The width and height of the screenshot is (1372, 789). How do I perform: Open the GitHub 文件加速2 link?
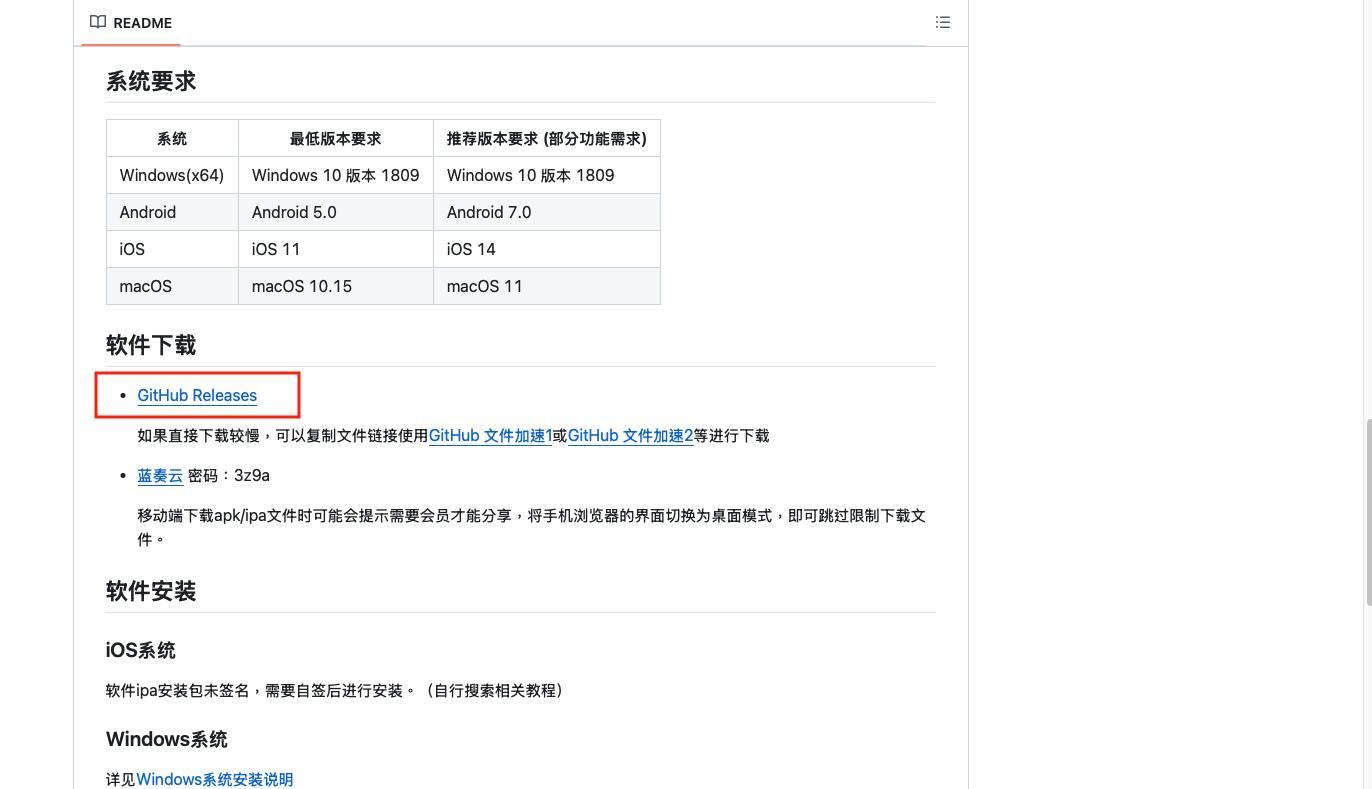(630, 435)
